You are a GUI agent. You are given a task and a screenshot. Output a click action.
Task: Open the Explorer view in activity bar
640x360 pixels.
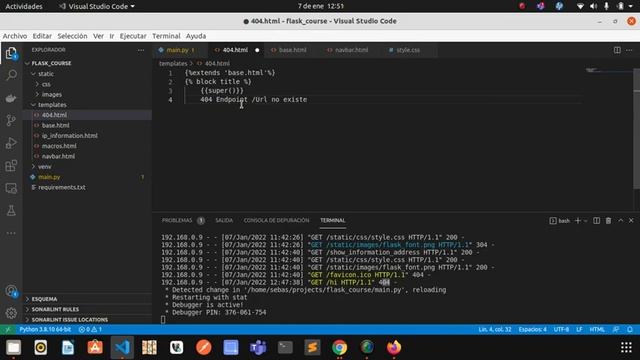click(x=11, y=53)
